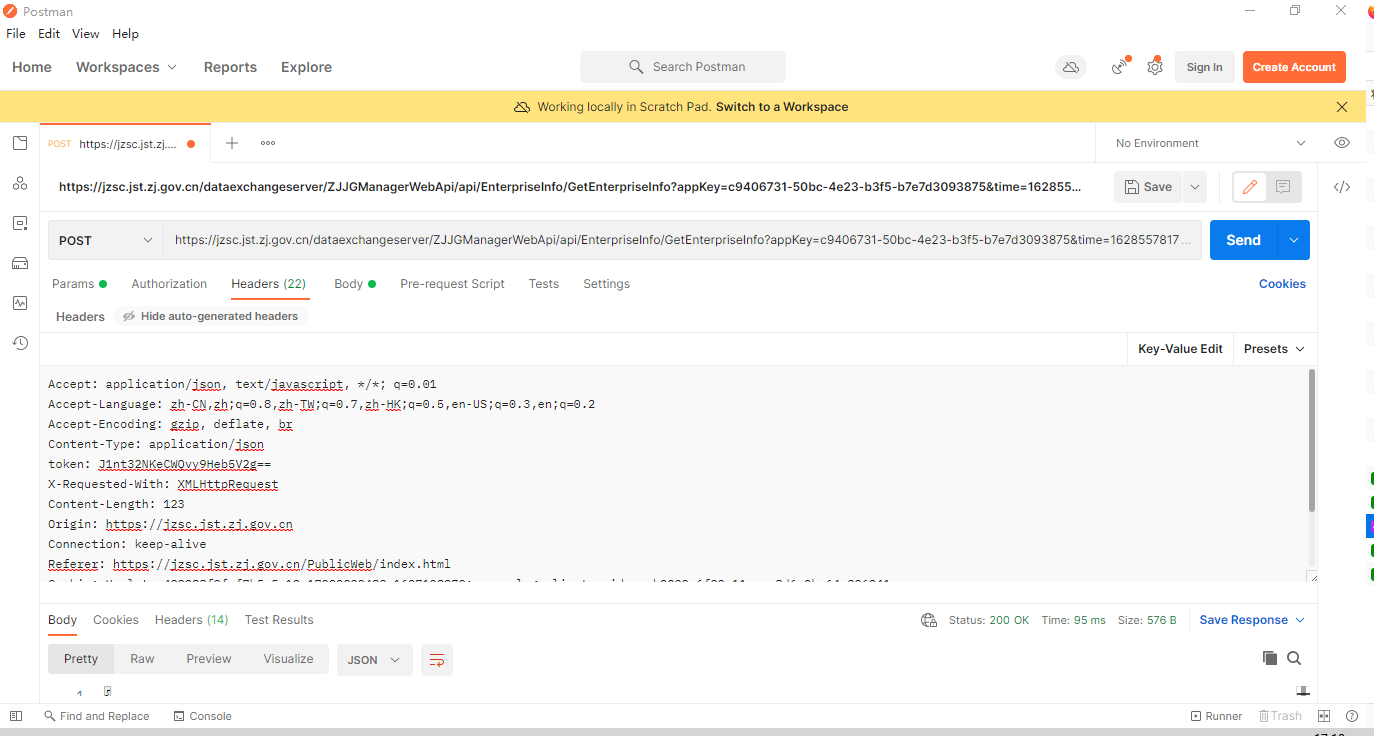Switch to two-pane layout view
This screenshot has width=1374, height=736.
(x=1324, y=716)
